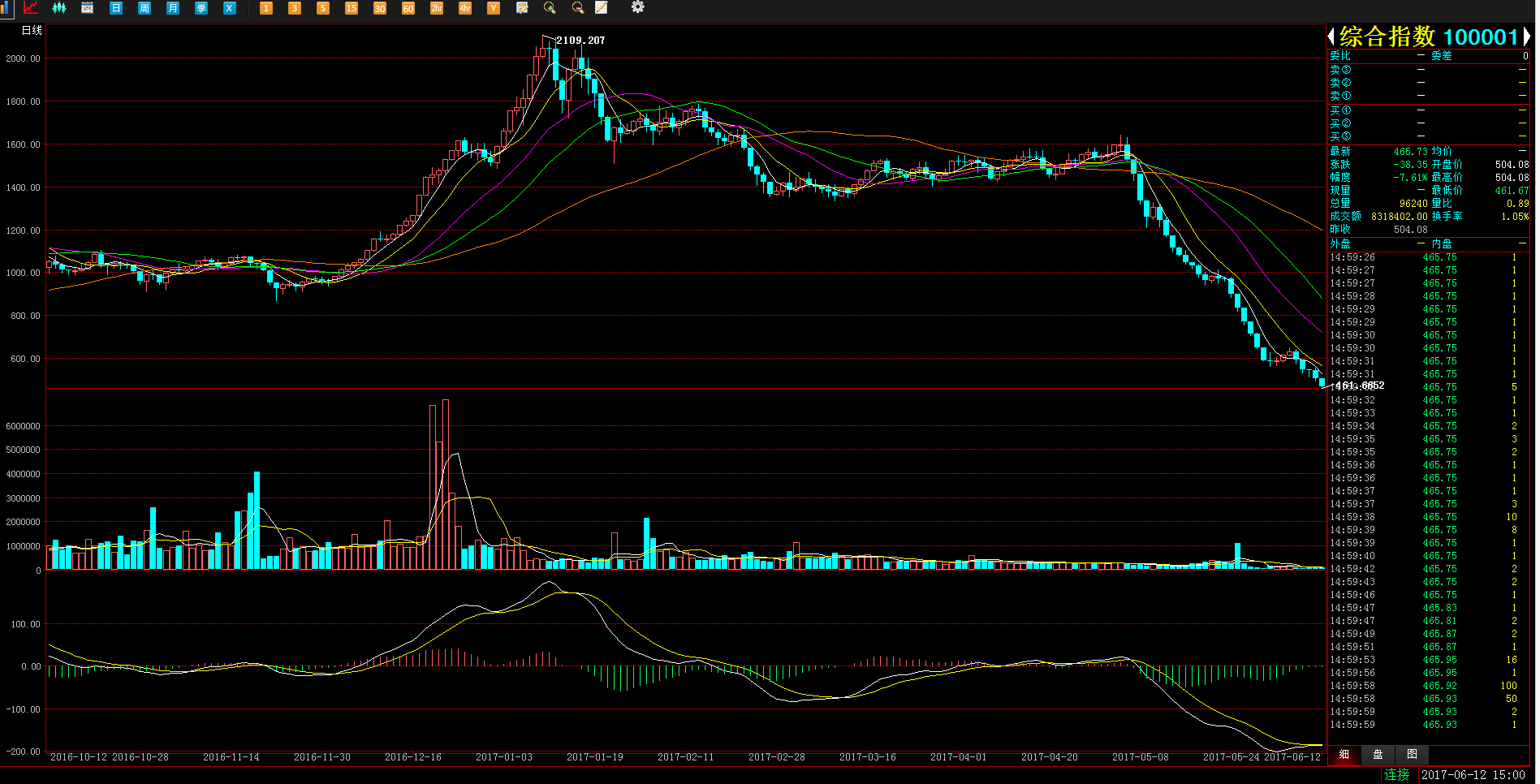Image resolution: width=1540 pixels, height=784 pixels.
Task: Click left arrow beside 综合指数 title
Action: coord(1331,37)
